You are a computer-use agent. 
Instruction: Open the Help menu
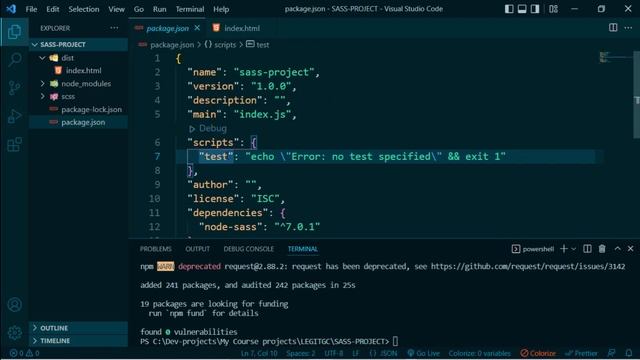coord(221,9)
